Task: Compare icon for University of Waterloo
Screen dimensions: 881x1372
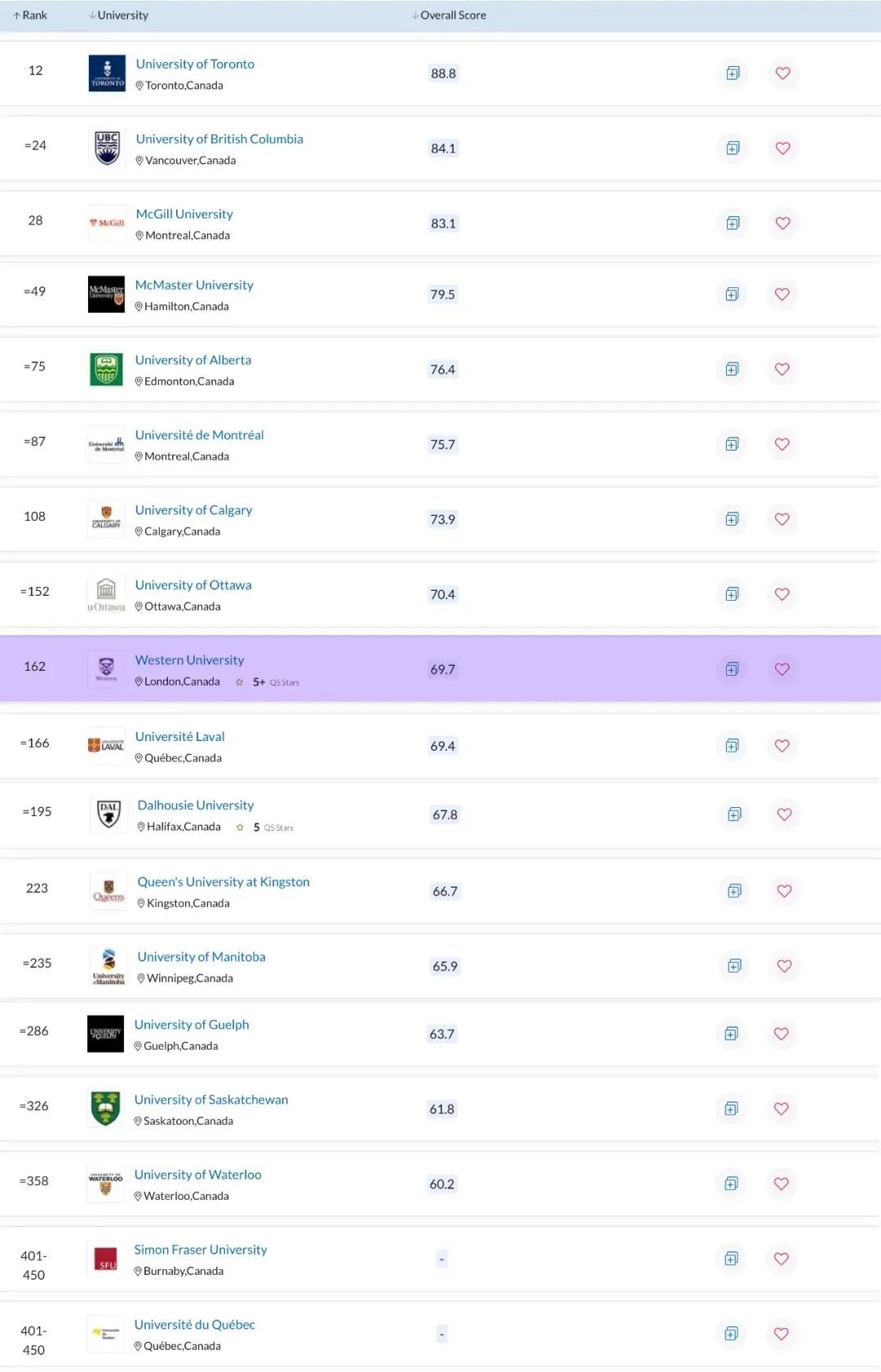Action: pos(731,1183)
